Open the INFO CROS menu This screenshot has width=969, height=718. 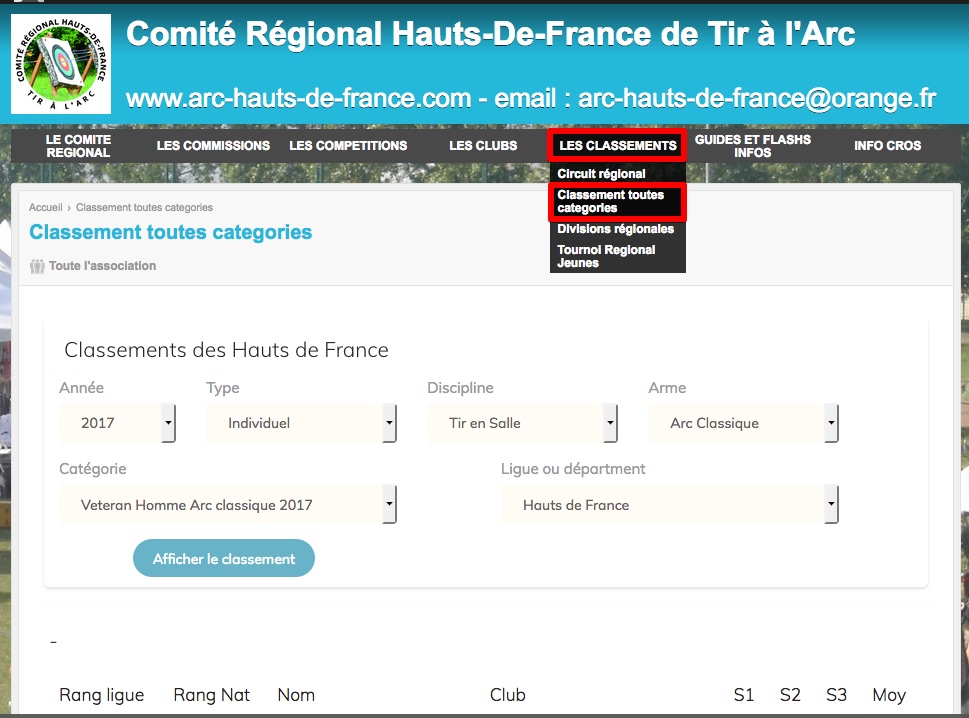tap(887, 146)
